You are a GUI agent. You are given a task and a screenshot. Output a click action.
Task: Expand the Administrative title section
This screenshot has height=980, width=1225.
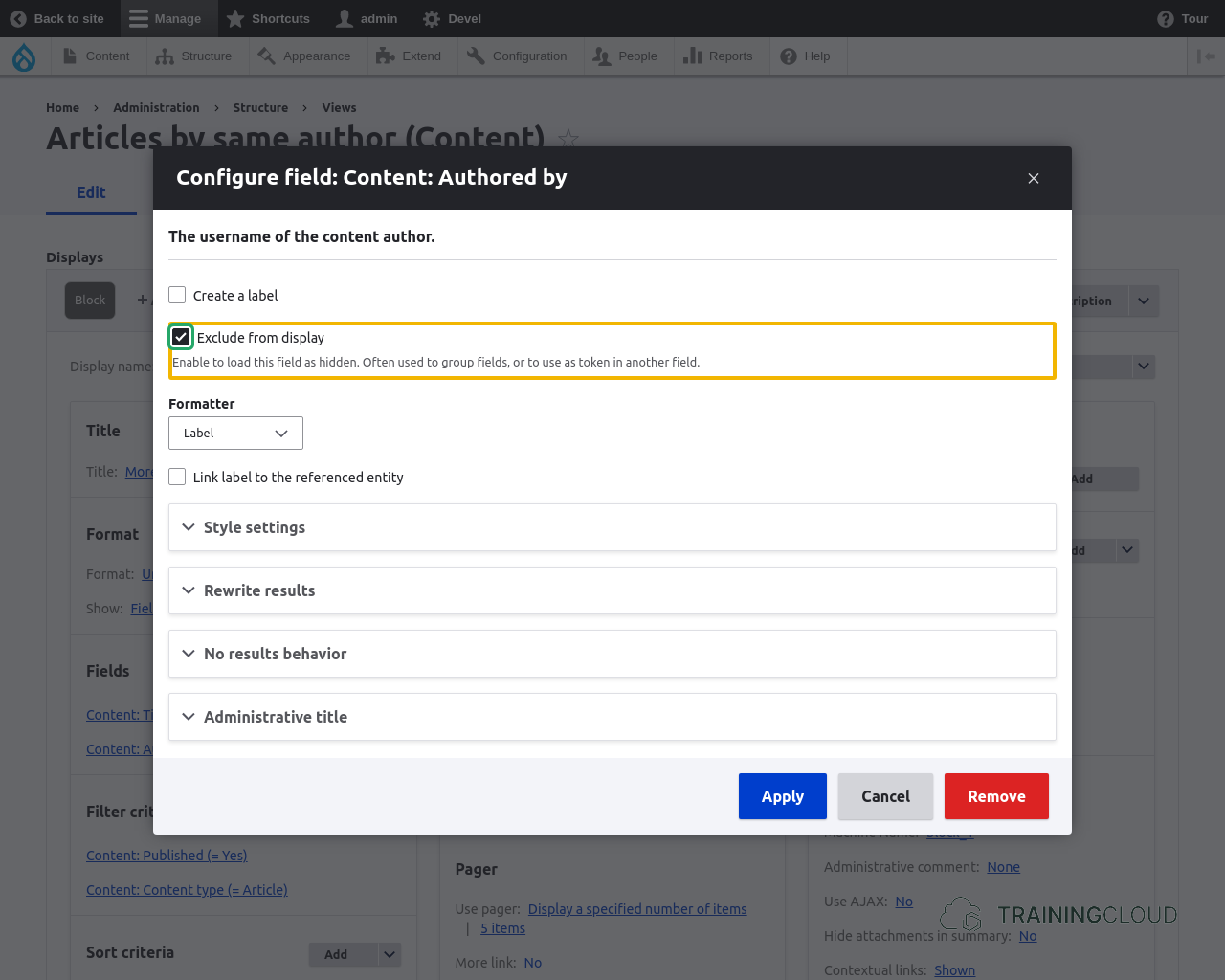click(612, 717)
